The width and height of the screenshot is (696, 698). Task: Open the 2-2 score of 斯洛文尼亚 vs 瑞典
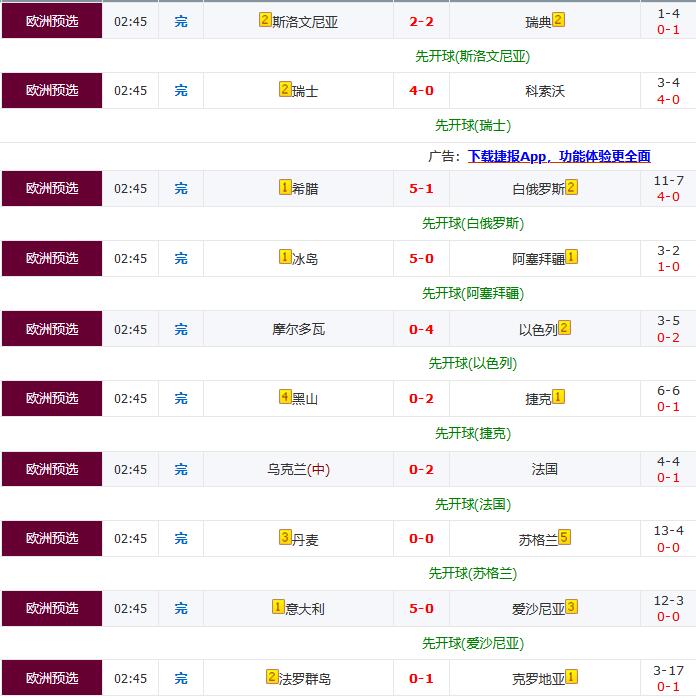click(x=421, y=21)
